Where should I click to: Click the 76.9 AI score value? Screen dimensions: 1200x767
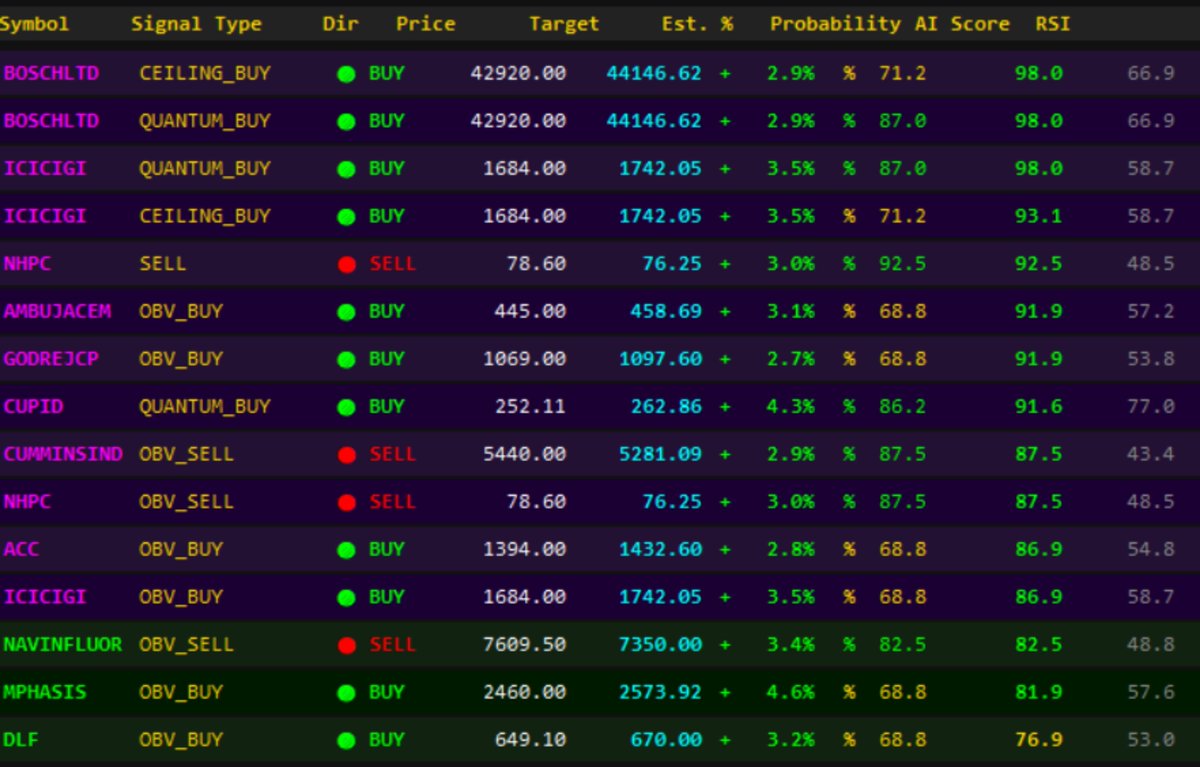click(1038, 740)
